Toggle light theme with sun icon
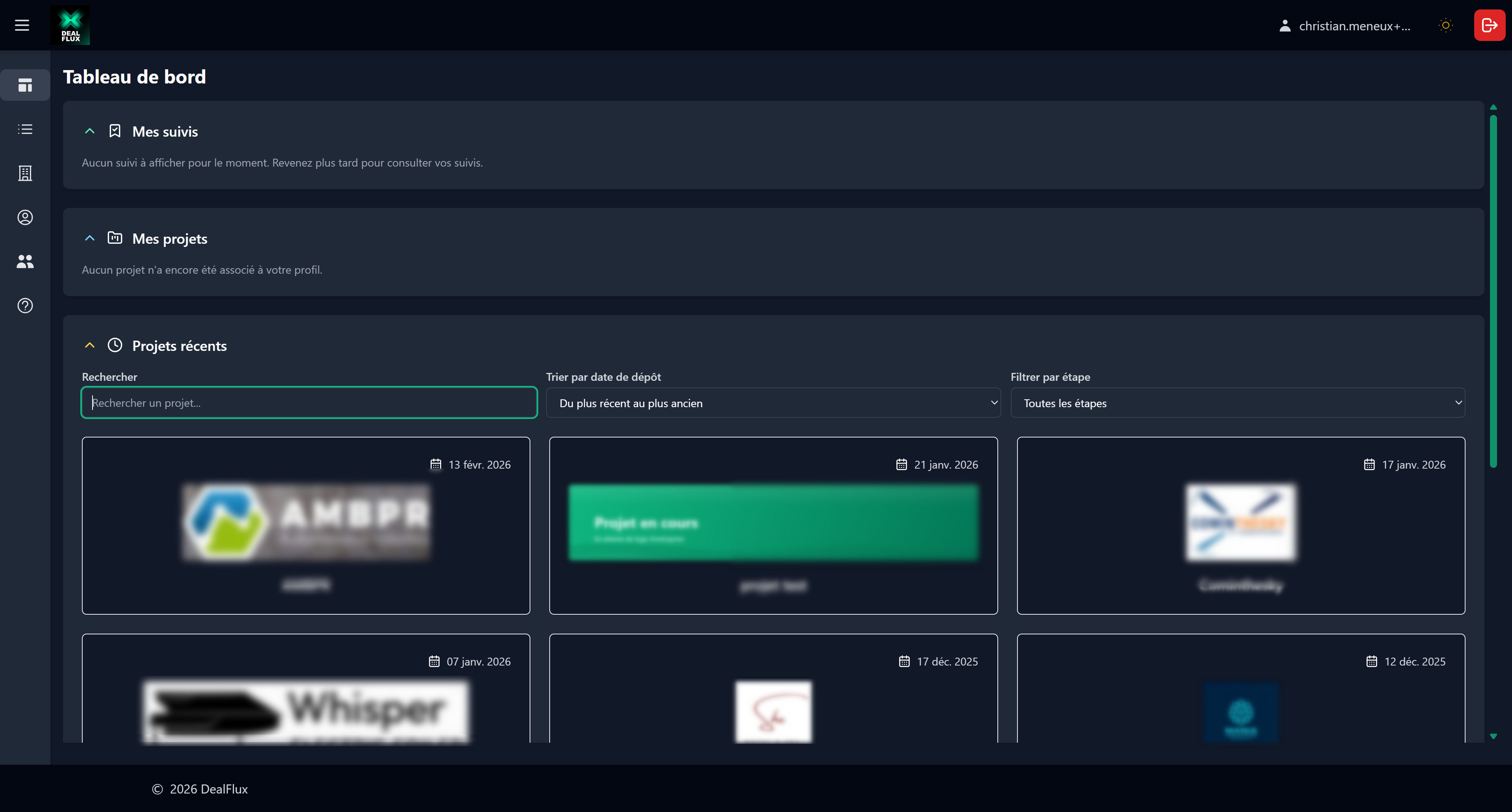Image resolution: width=1512 pixels, height=812 pixels. pos(1445,25)
